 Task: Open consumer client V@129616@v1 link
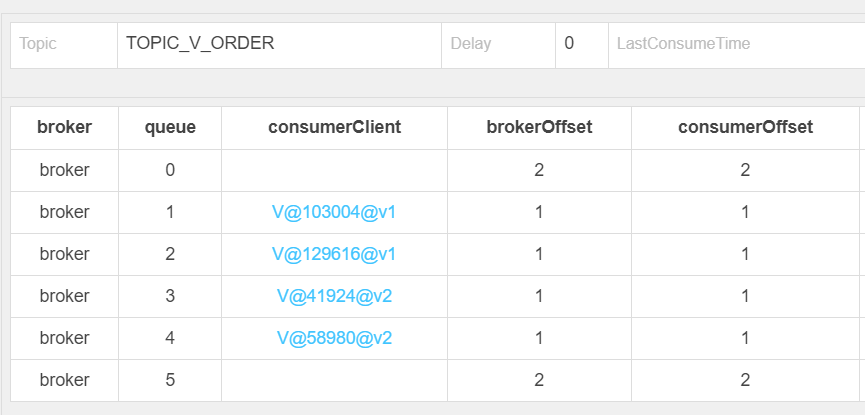click(x=334, y=254)
